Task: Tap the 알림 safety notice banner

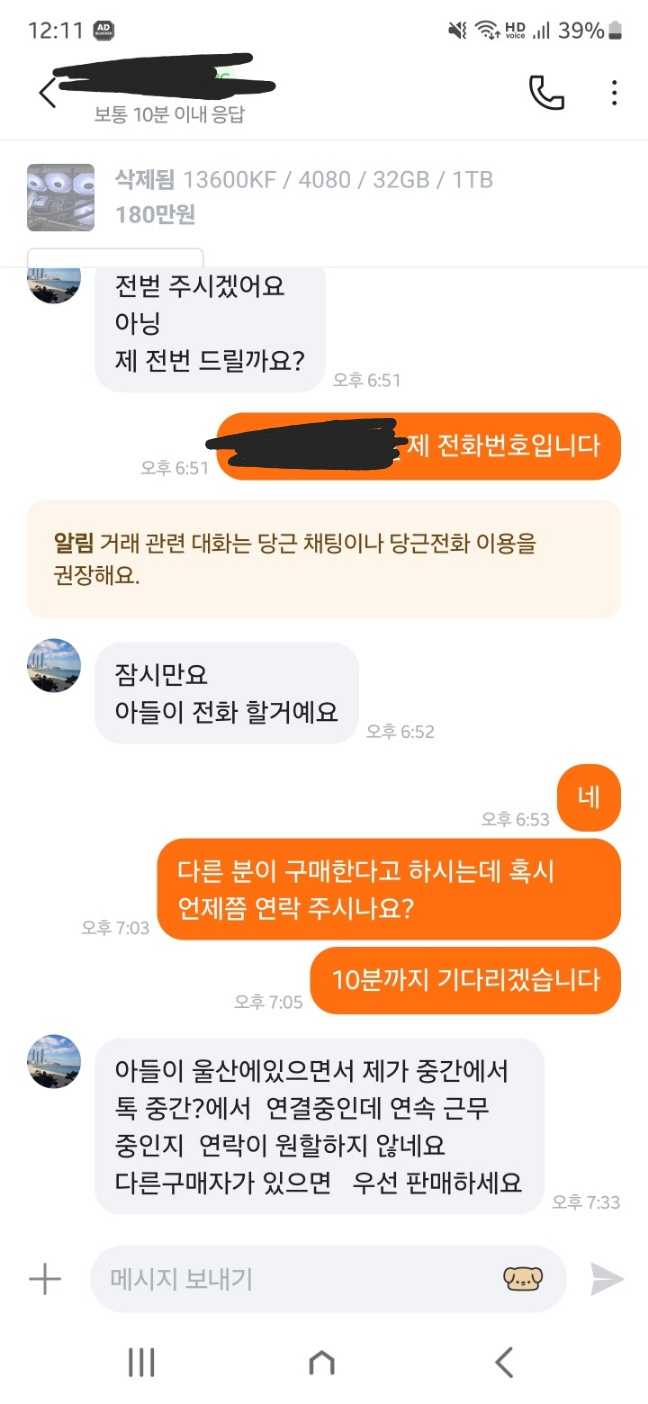Action: click(x=324, y=559)
